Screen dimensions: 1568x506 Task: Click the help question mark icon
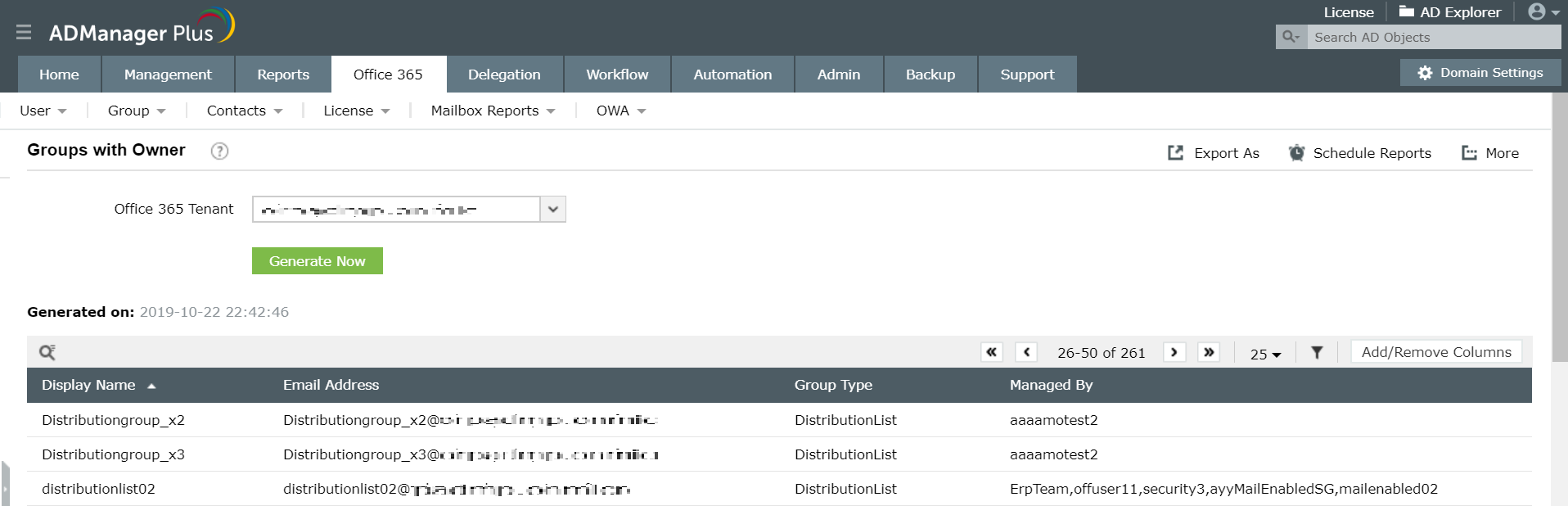[x=219, y=151]
